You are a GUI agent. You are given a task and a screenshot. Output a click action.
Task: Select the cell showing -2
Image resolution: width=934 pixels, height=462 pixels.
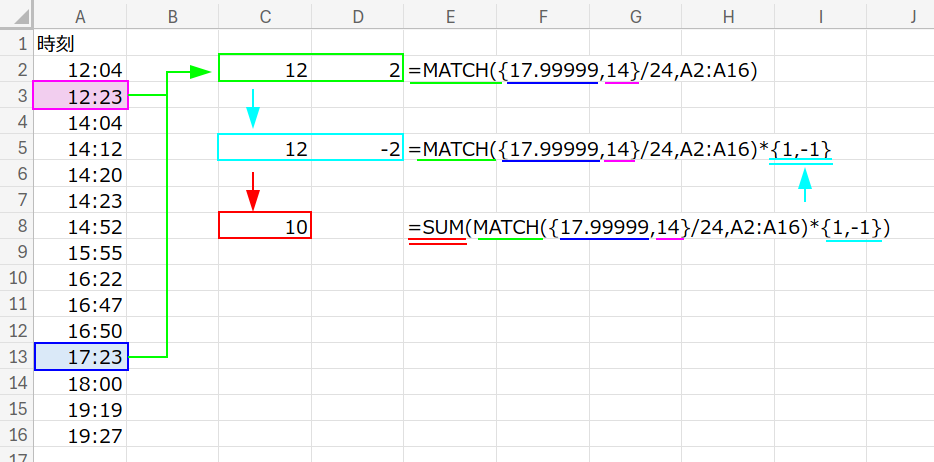(x=357, y=148)
